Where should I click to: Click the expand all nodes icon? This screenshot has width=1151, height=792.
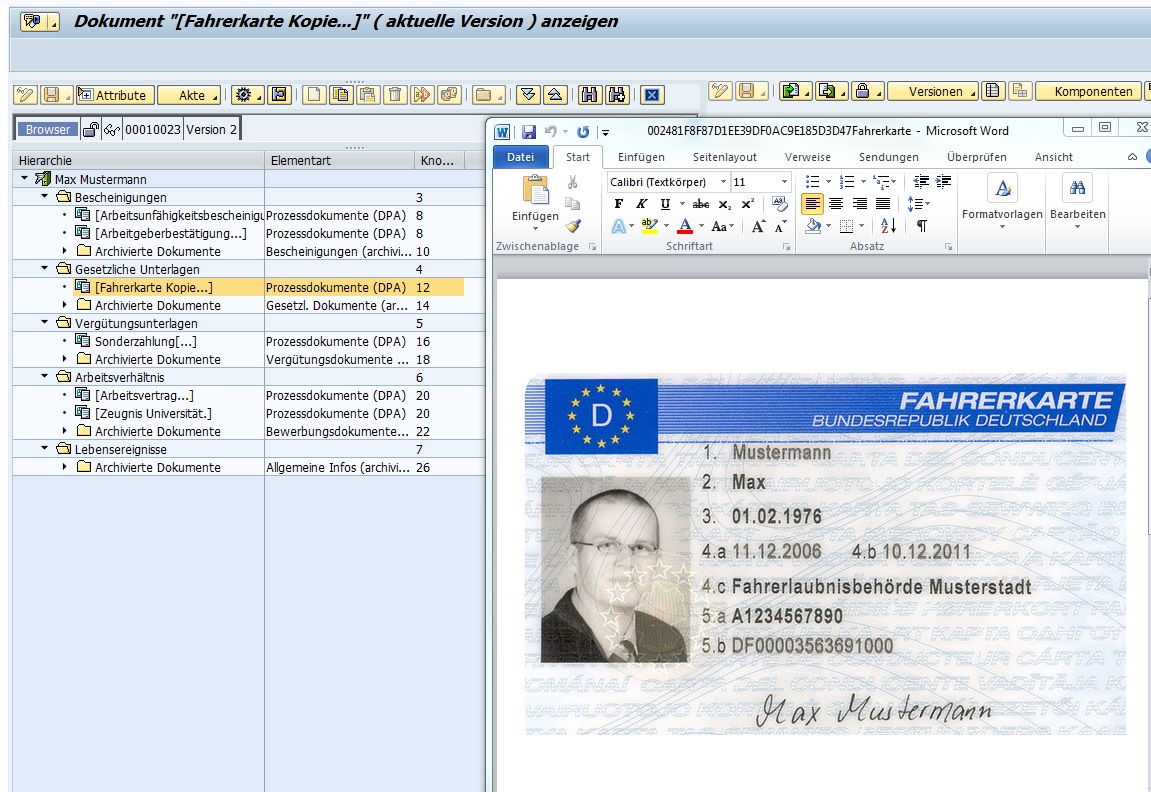(529, 95)
